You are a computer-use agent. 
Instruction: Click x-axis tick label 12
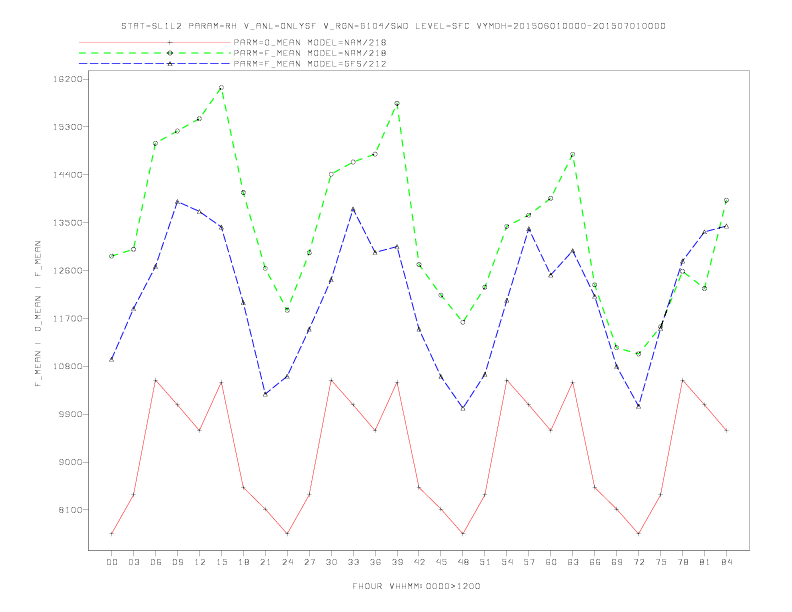(x=200, y=562)
